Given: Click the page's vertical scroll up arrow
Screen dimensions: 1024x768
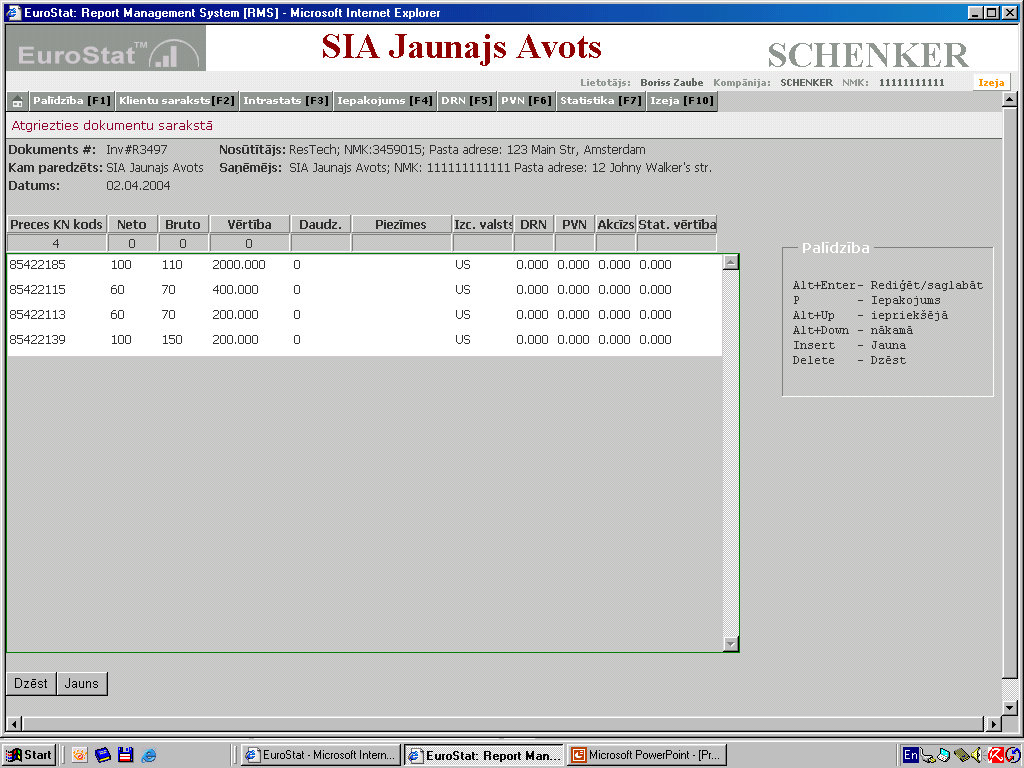Looking at the screenshot, I should coord(1010,100).
